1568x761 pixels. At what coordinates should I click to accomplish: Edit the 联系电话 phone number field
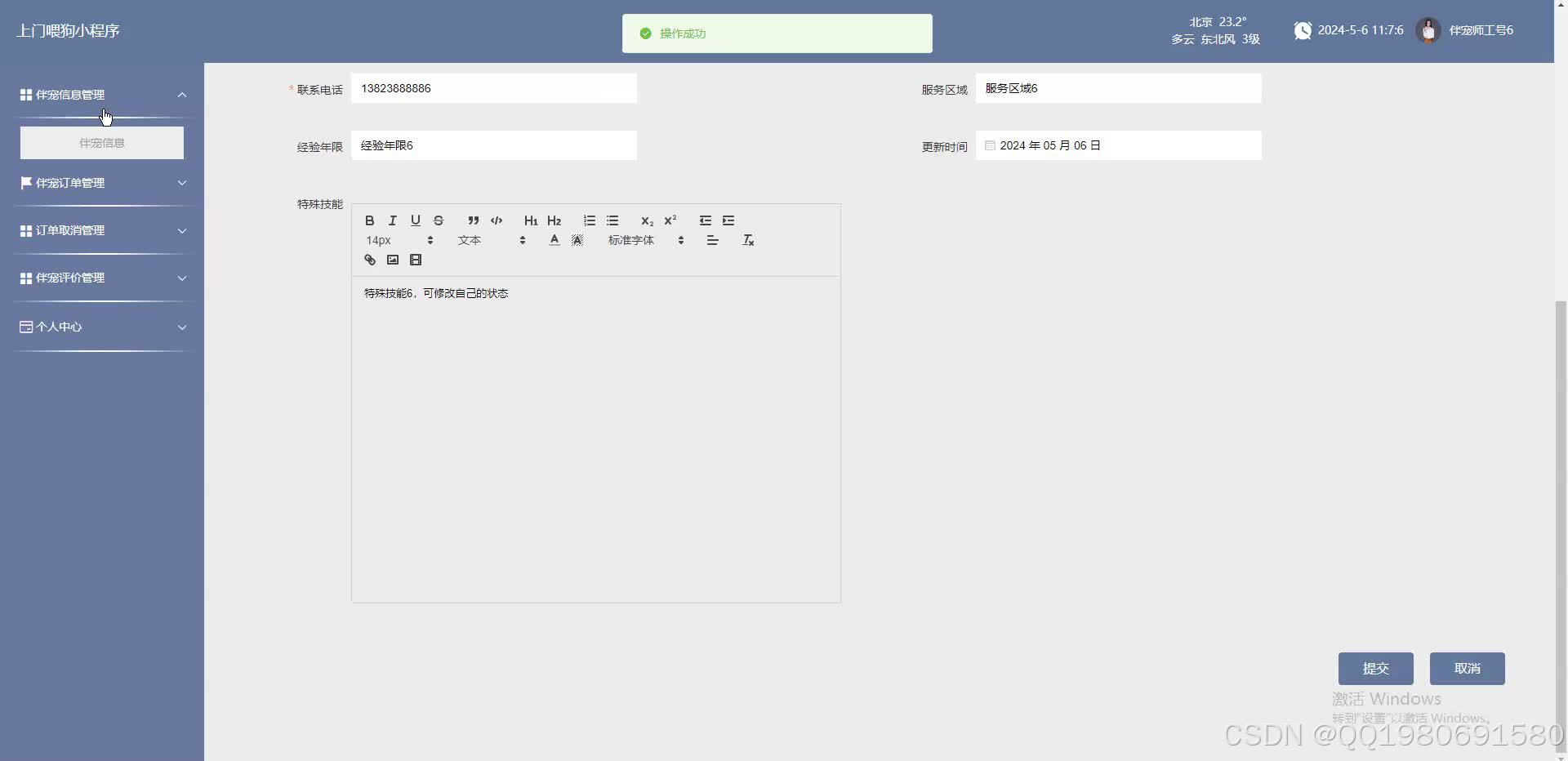[x=494, y=88]
